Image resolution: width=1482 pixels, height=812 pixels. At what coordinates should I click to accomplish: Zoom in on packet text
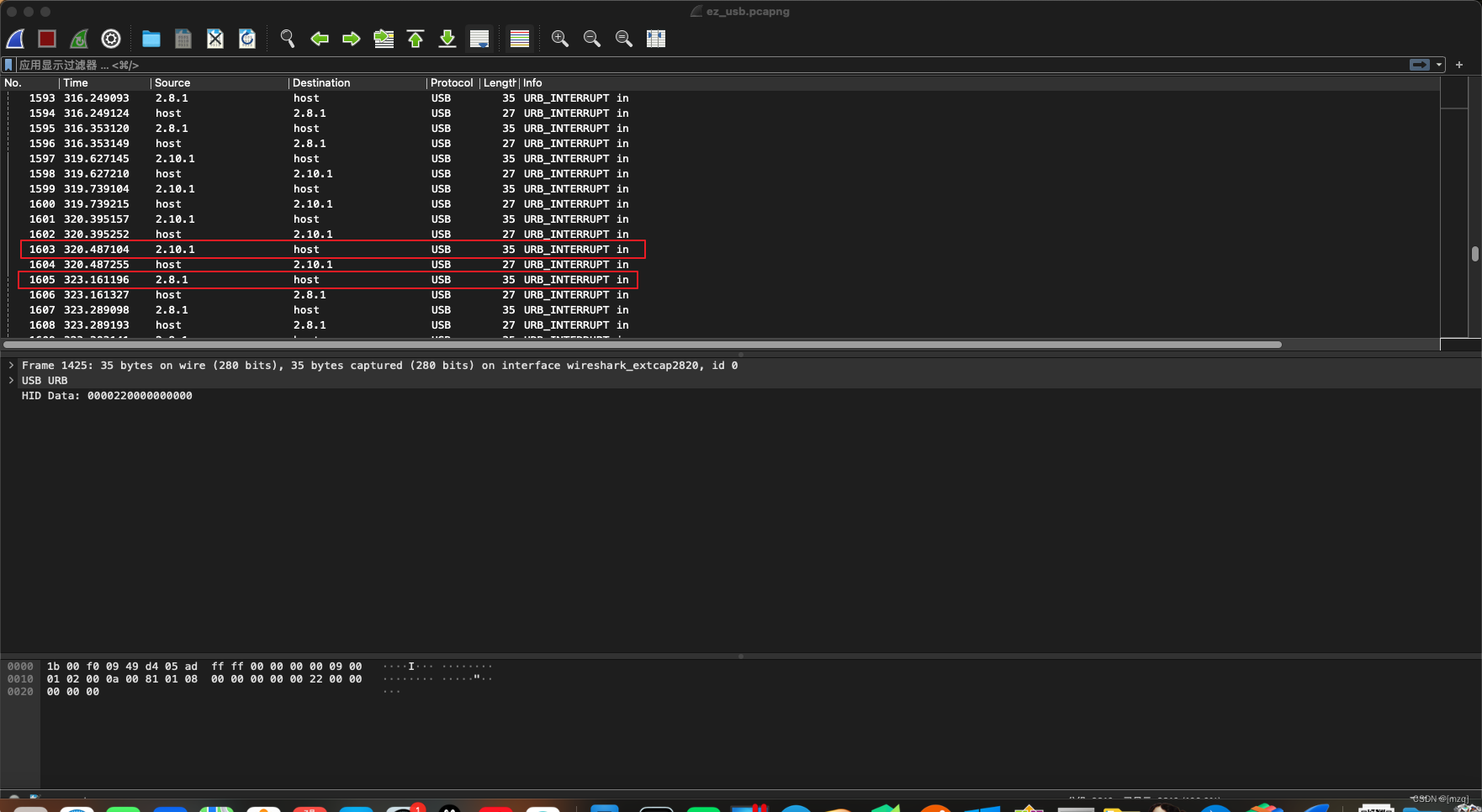560,39
